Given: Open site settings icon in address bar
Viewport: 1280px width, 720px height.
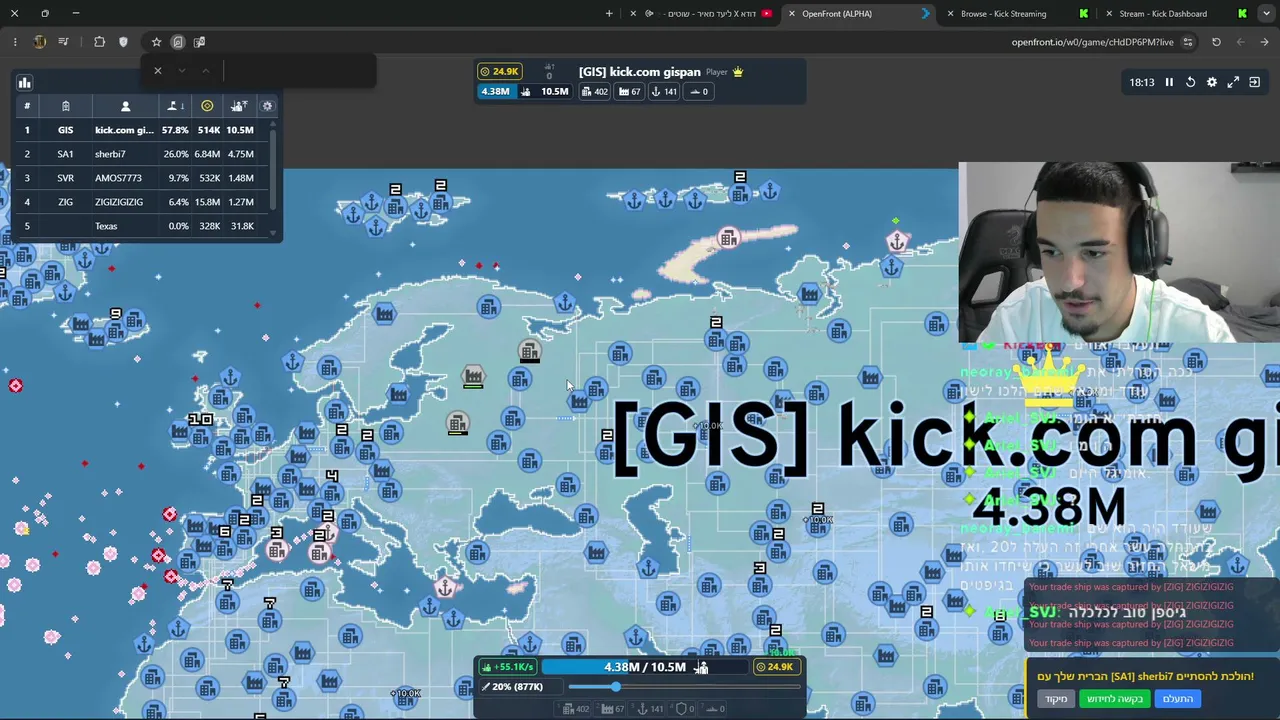Looking at the screenshot, I should click(x=1188, y=42).
